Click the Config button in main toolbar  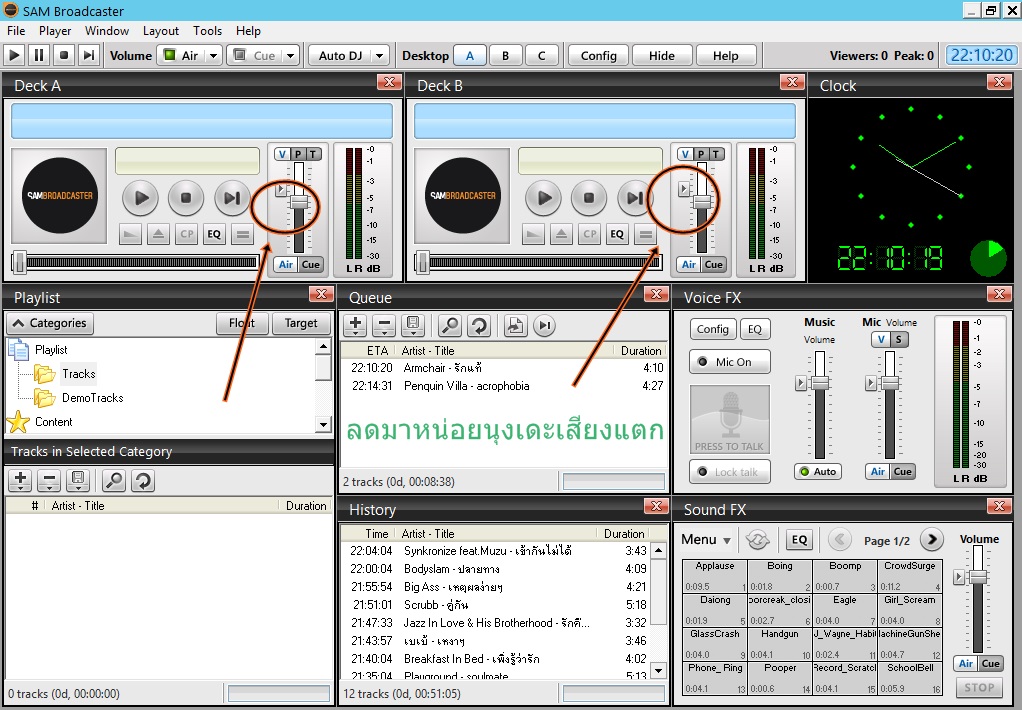(598, 55)
